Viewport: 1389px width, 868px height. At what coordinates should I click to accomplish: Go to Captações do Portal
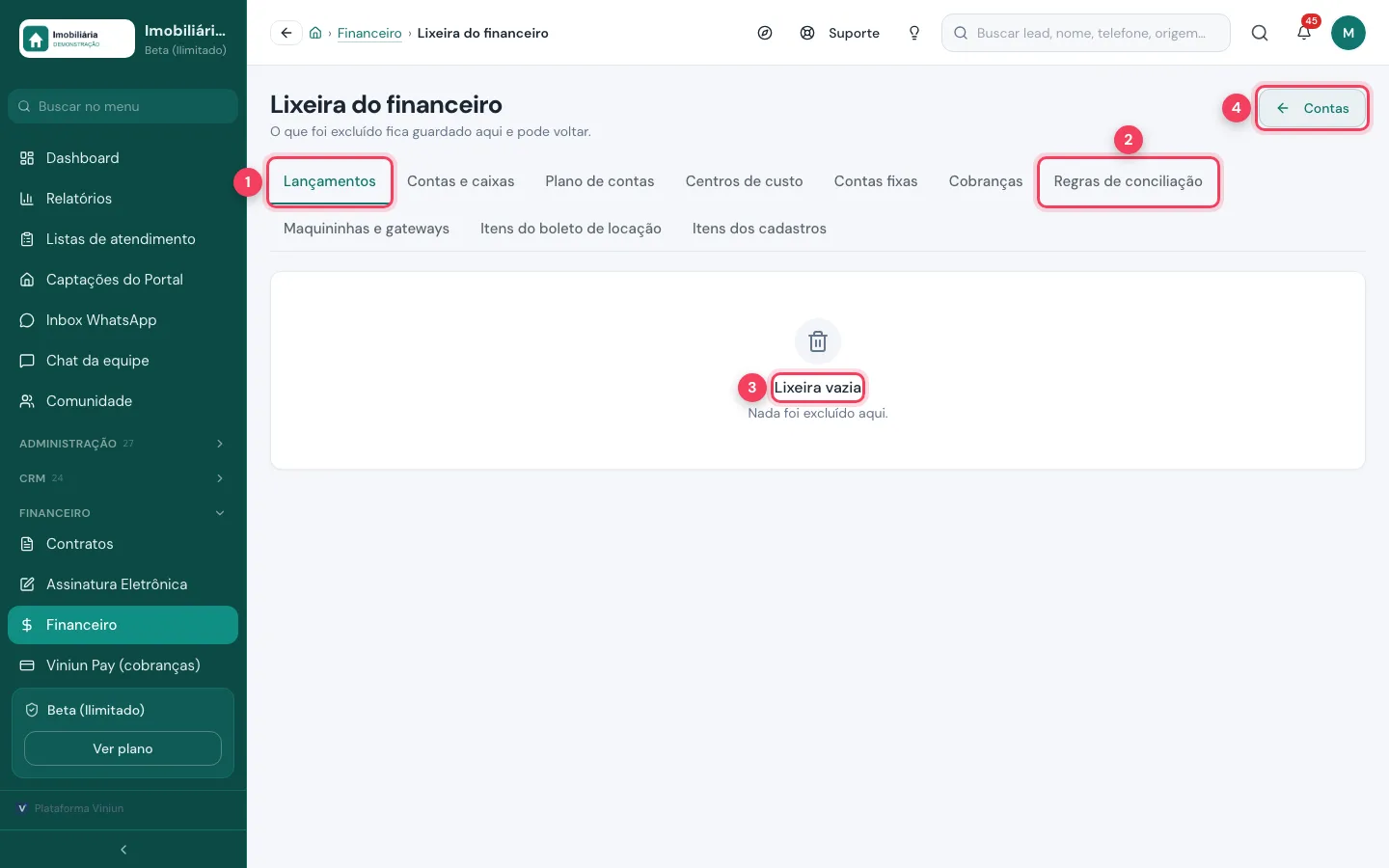point(123,280)
